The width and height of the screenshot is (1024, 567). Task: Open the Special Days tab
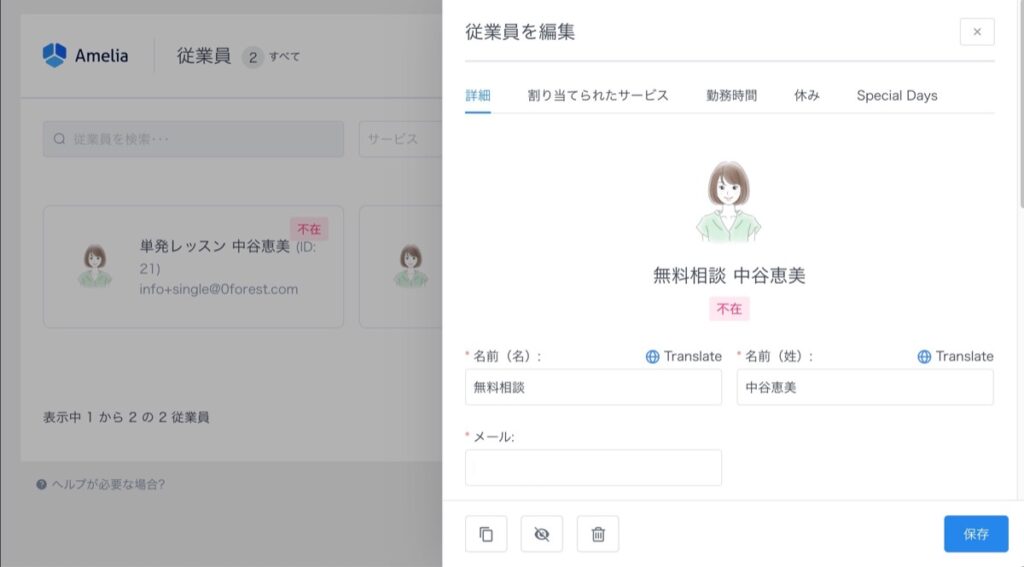(x=897, y=95)
